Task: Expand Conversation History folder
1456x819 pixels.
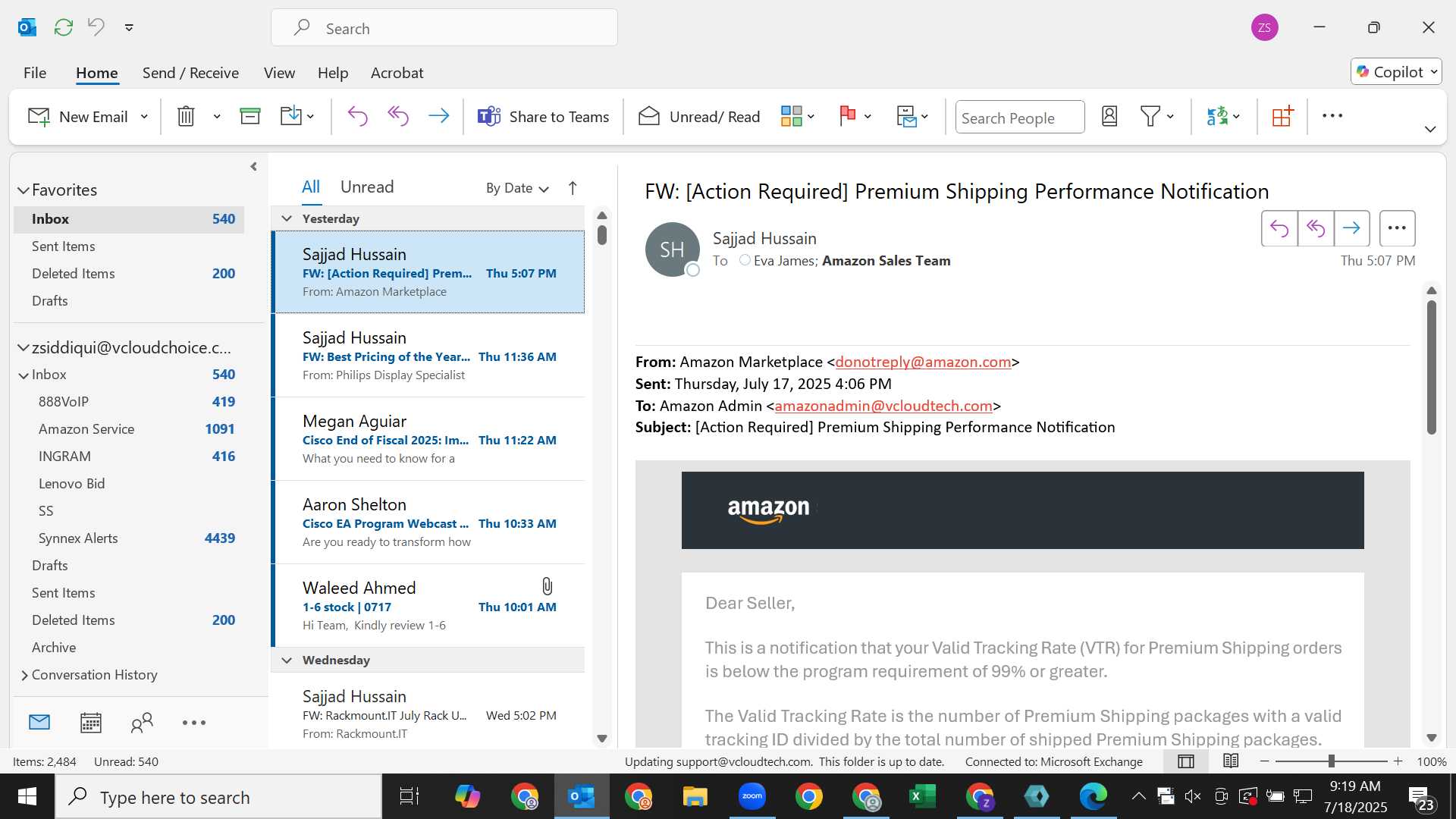Action: [24, 675]
